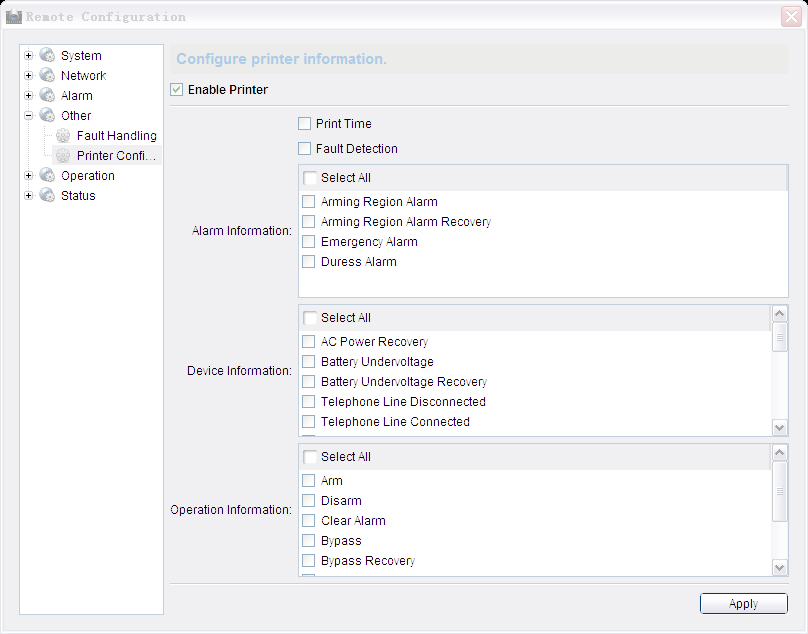Check Select All under Device Information

(x=310, y=318)
